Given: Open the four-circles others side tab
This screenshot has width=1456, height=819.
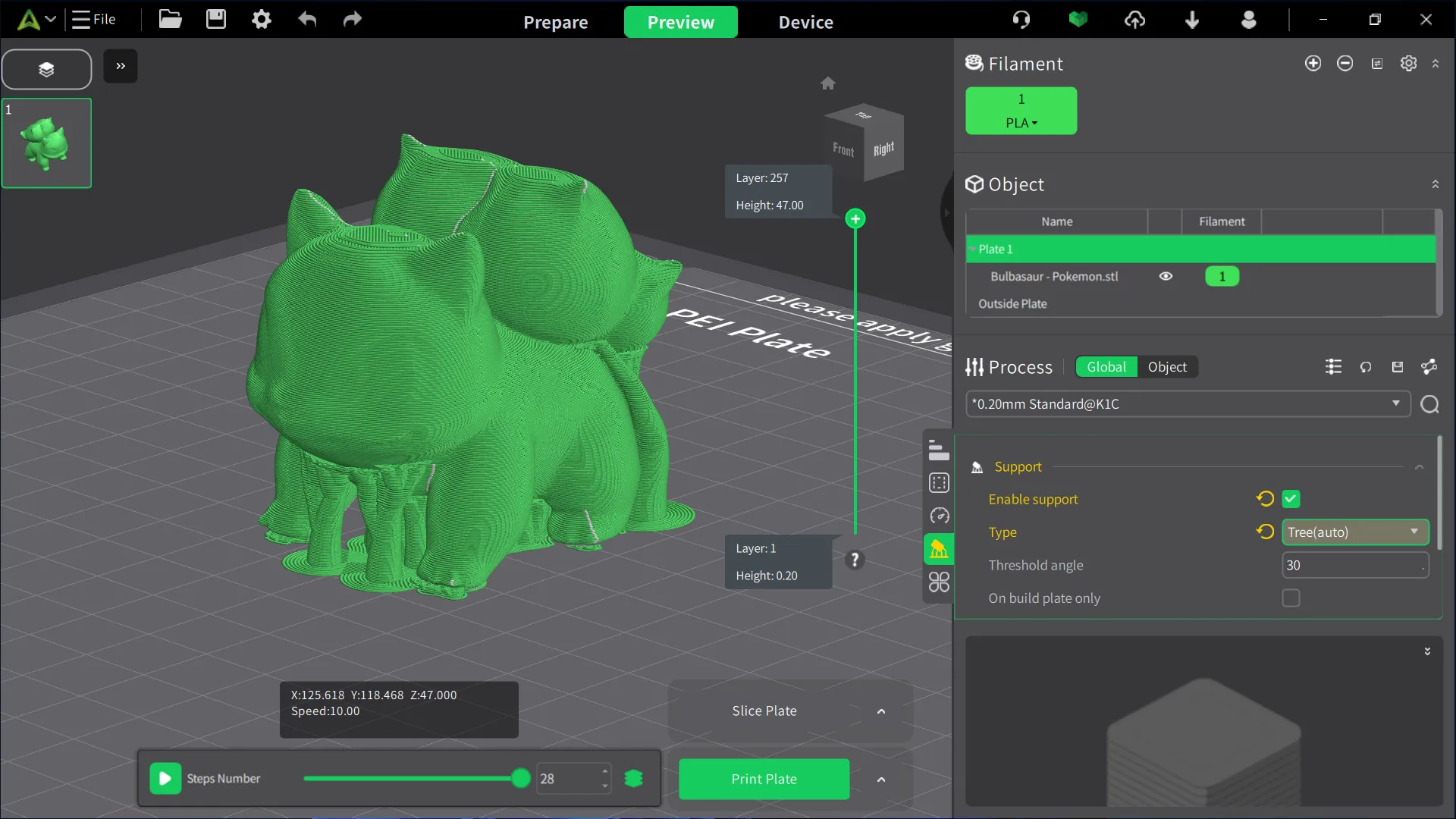Looking at the screenshot, I should pos(939,582).
